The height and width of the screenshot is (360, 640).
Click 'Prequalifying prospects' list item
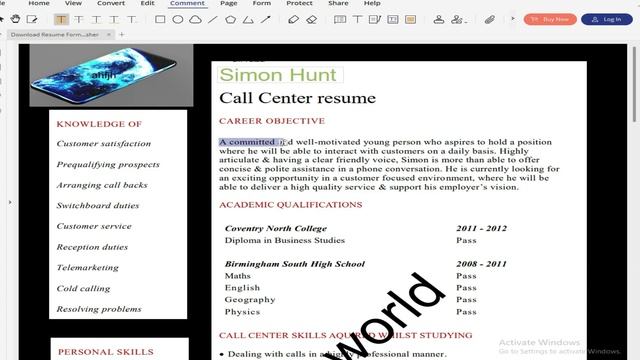(108, 164)
